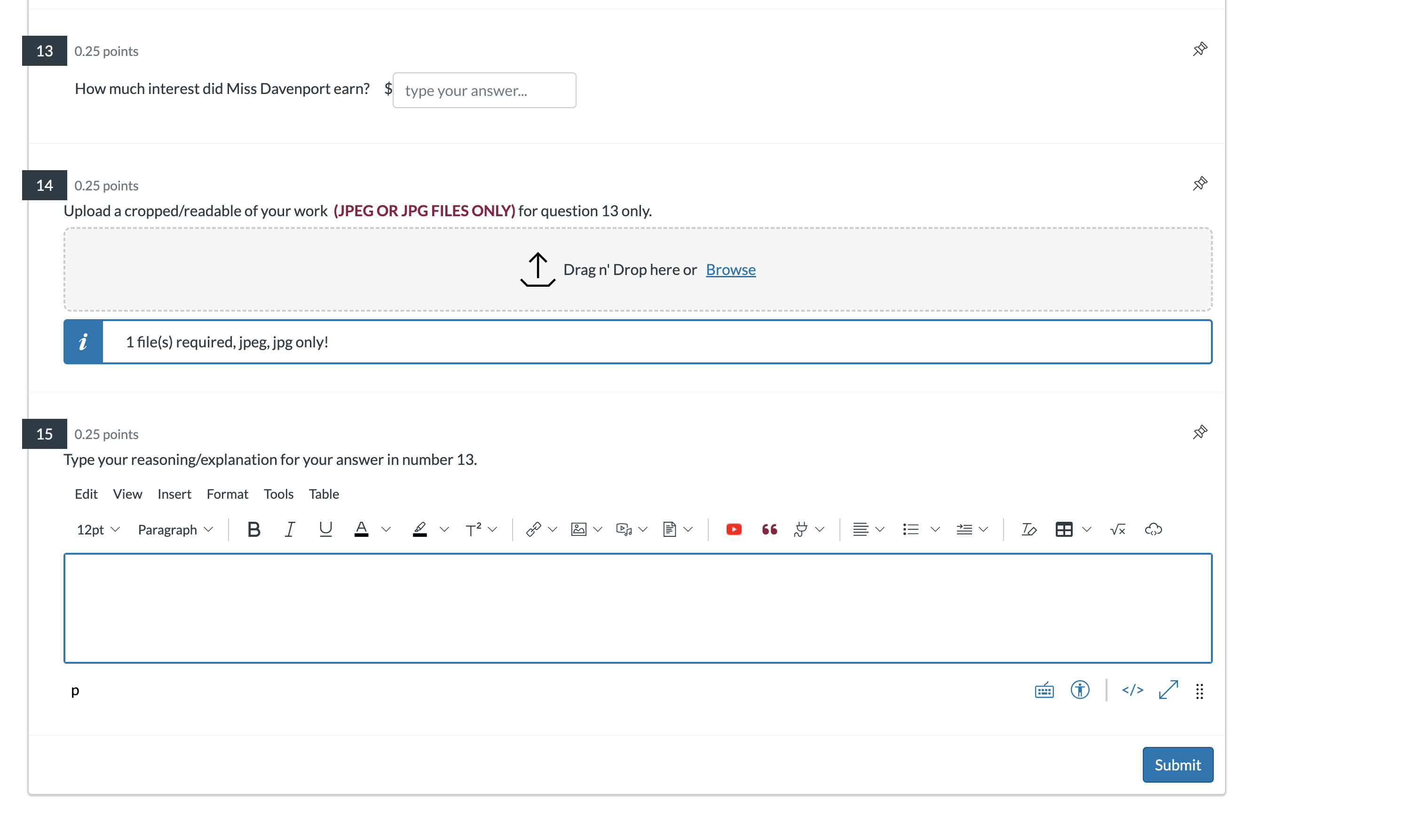
Task: Pin question 14
Action: point(1199,184)
